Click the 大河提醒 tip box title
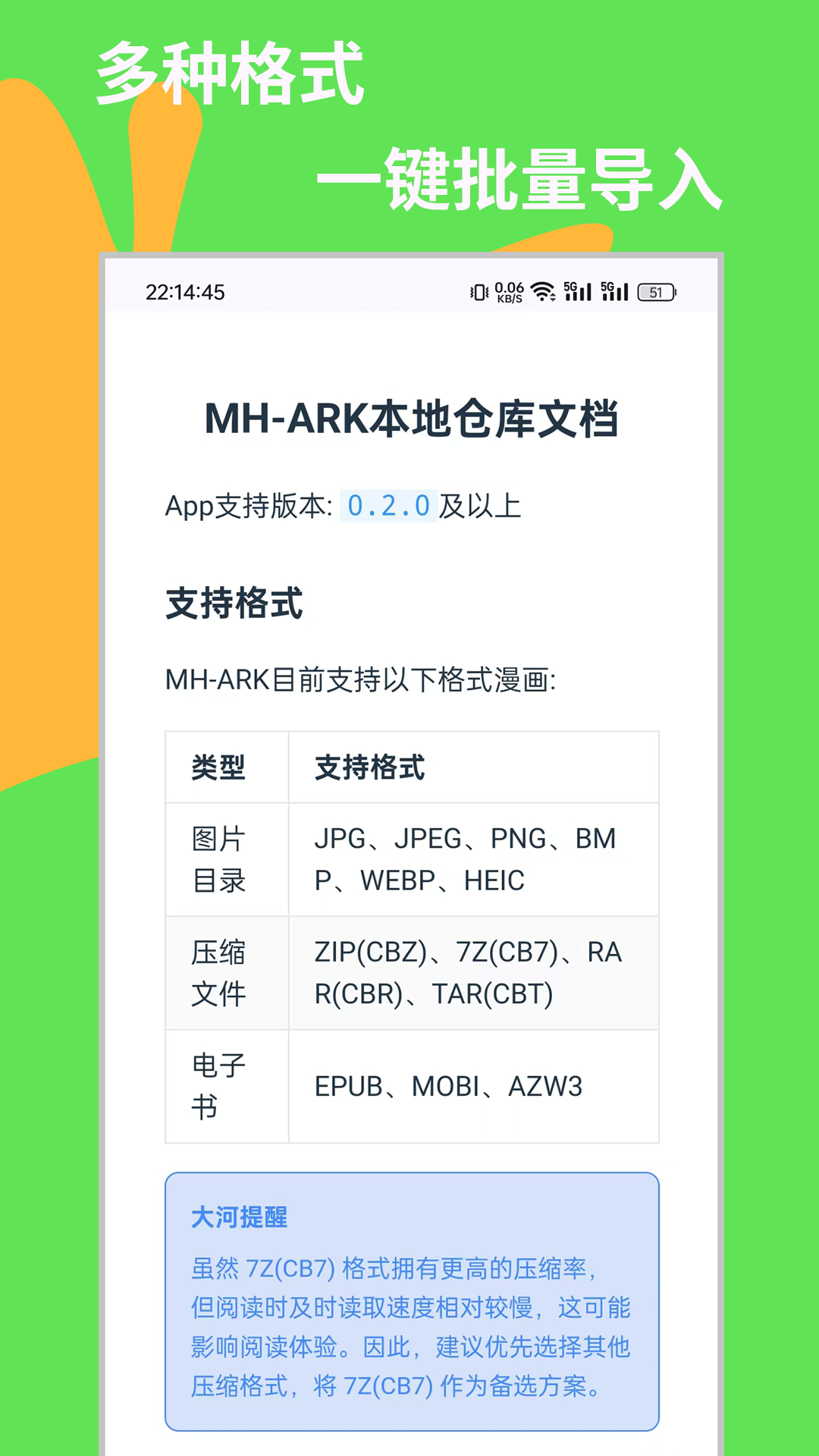 239,1217
